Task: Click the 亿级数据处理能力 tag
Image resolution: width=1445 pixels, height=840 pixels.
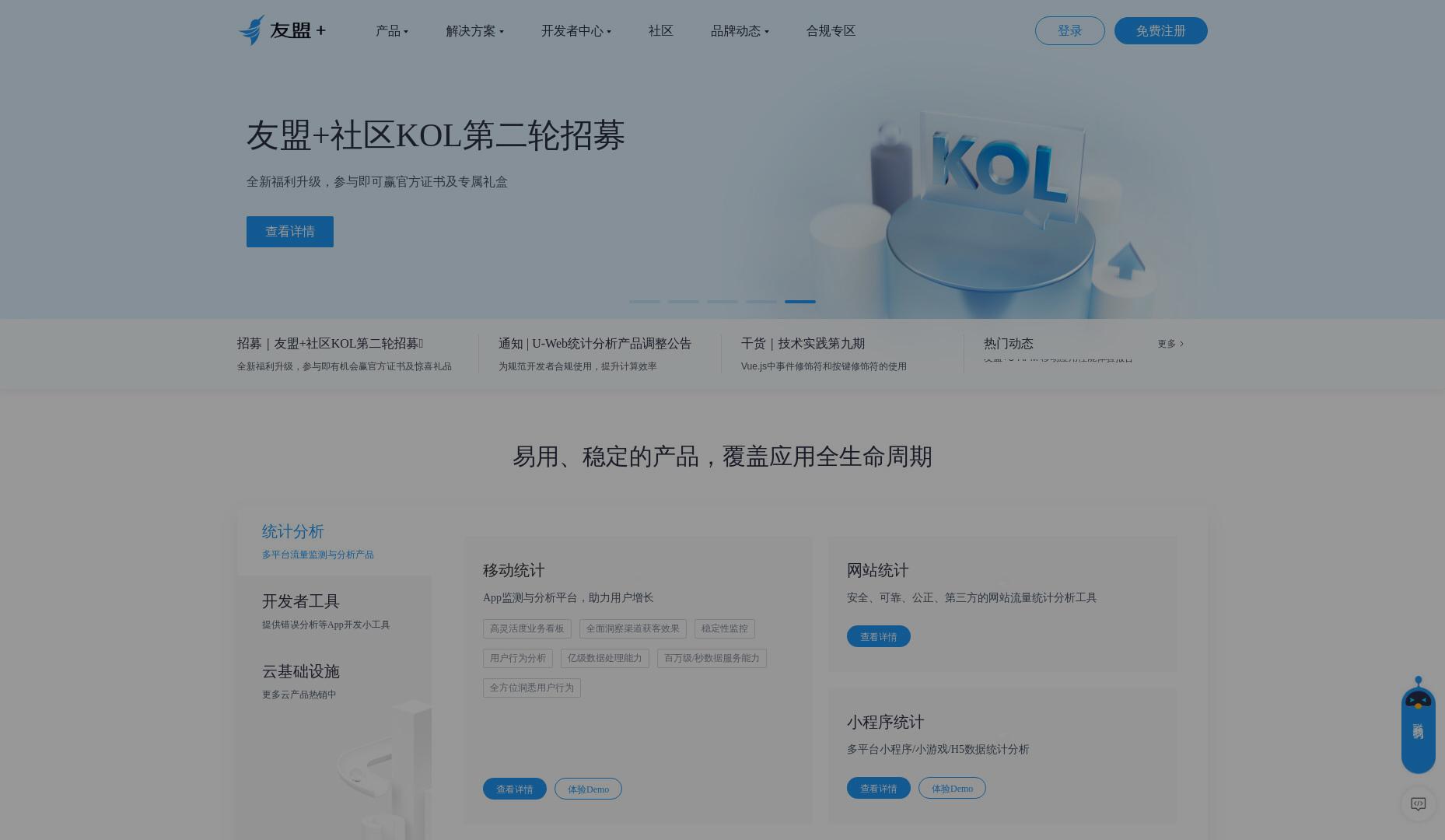Action: (x=605, y=658)
